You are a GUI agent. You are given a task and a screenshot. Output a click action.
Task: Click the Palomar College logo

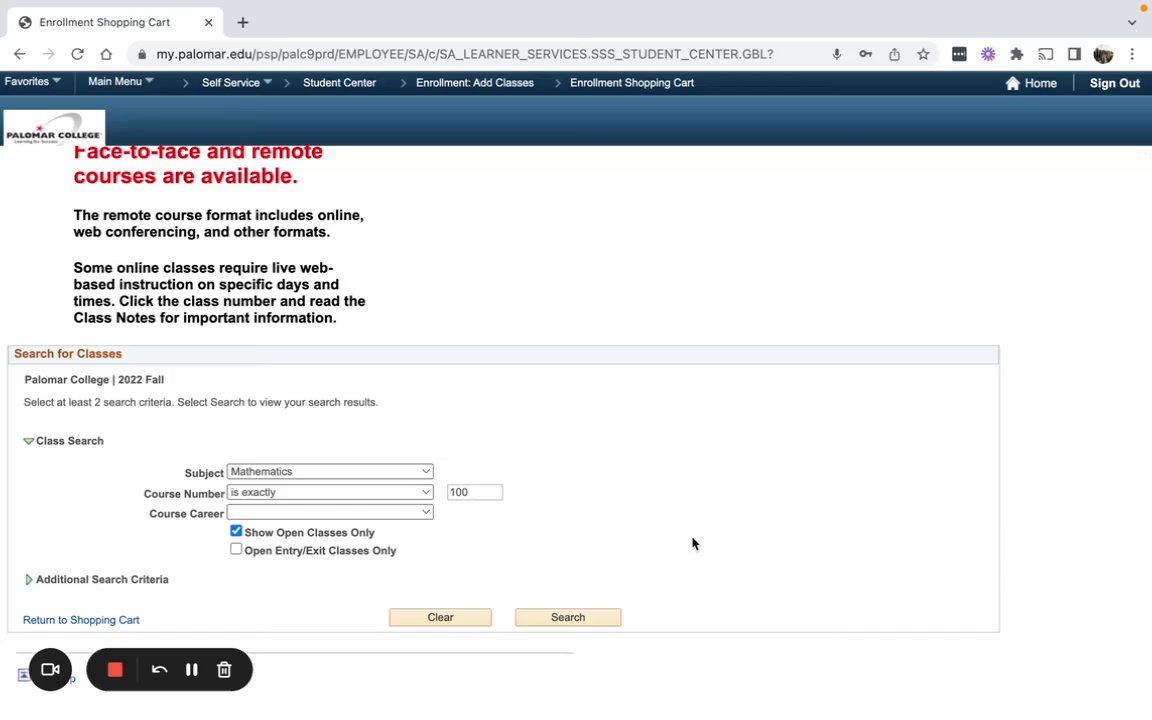pos(54,128)
